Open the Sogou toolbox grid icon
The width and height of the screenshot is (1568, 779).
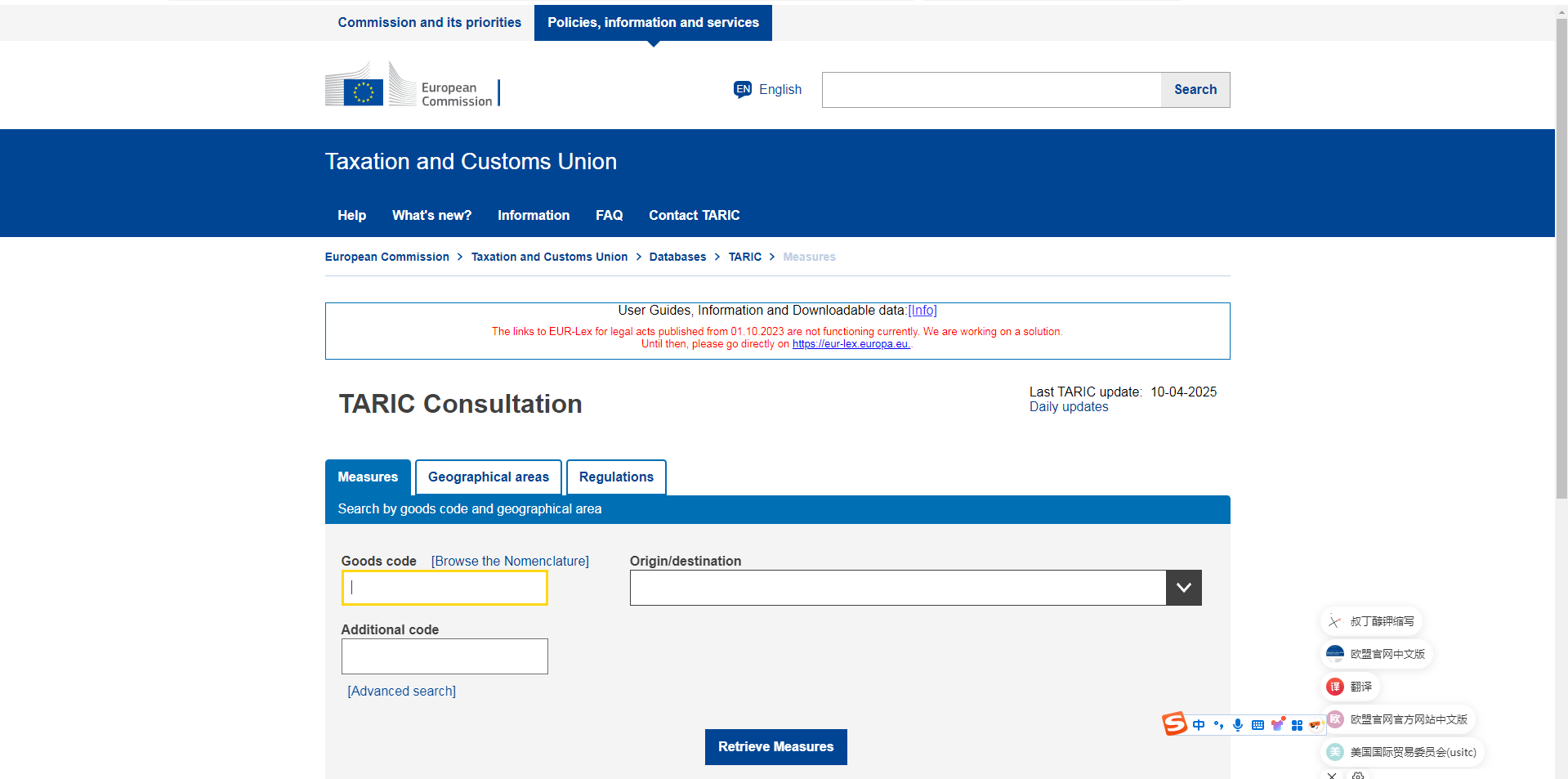(1297, 725)
